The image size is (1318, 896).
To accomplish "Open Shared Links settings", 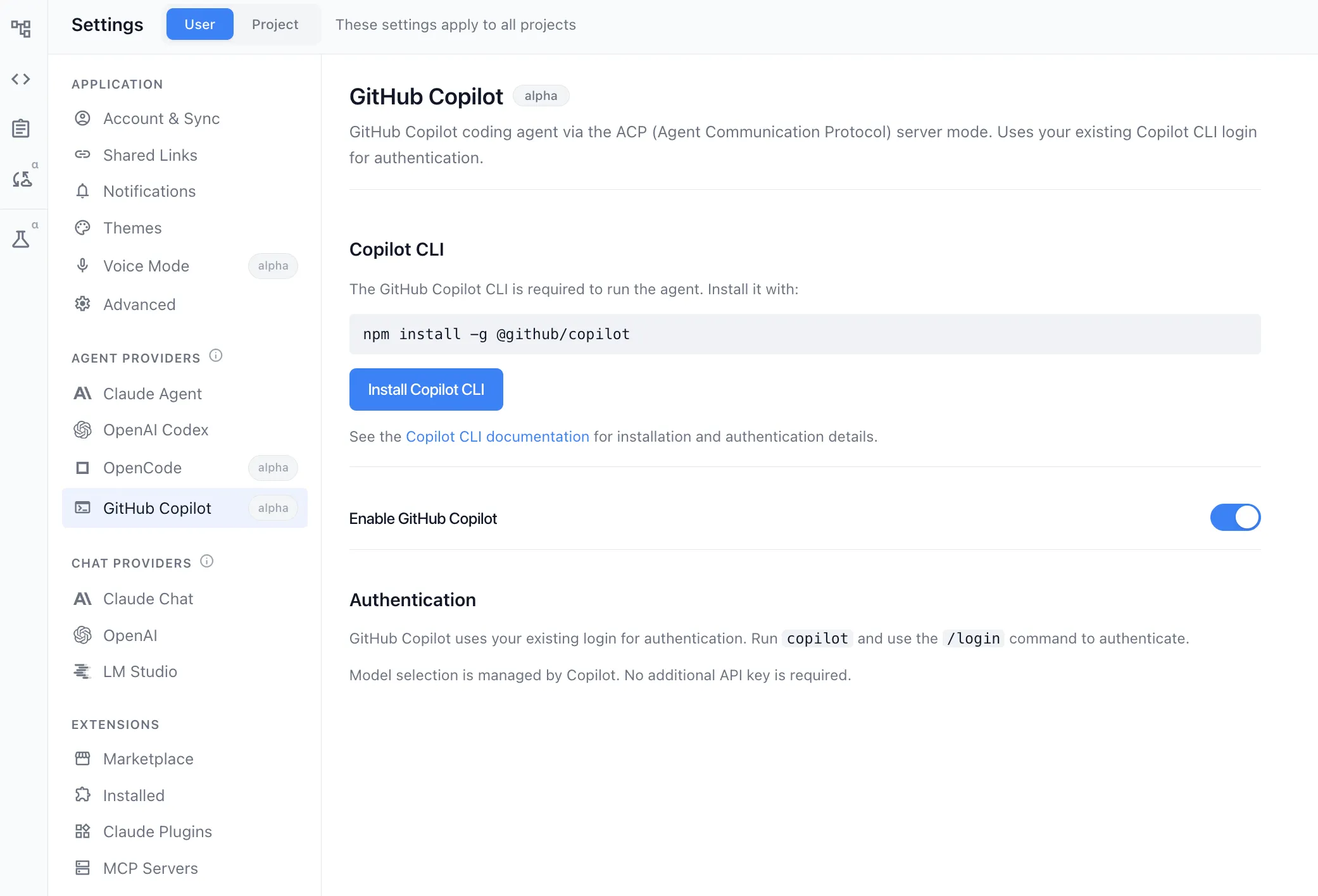I will pos(185,155).
